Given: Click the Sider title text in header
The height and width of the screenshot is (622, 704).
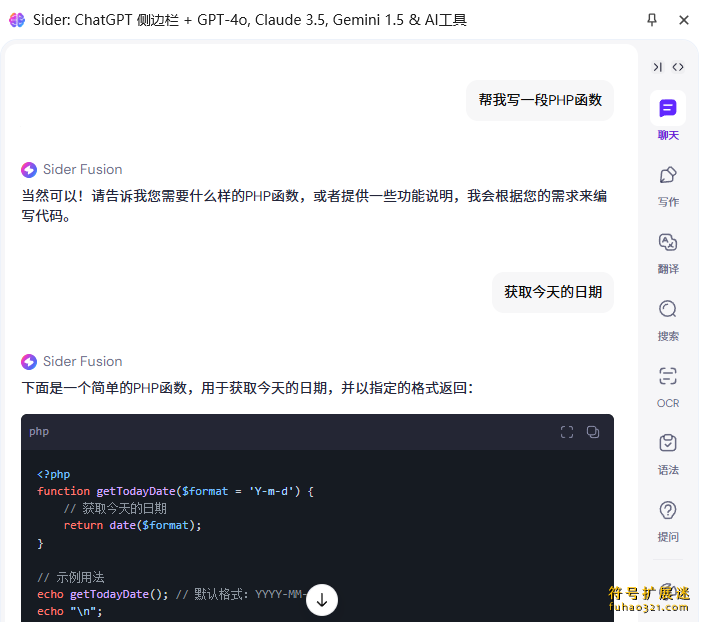Looking at the screenshot, I should coord(250,20).
